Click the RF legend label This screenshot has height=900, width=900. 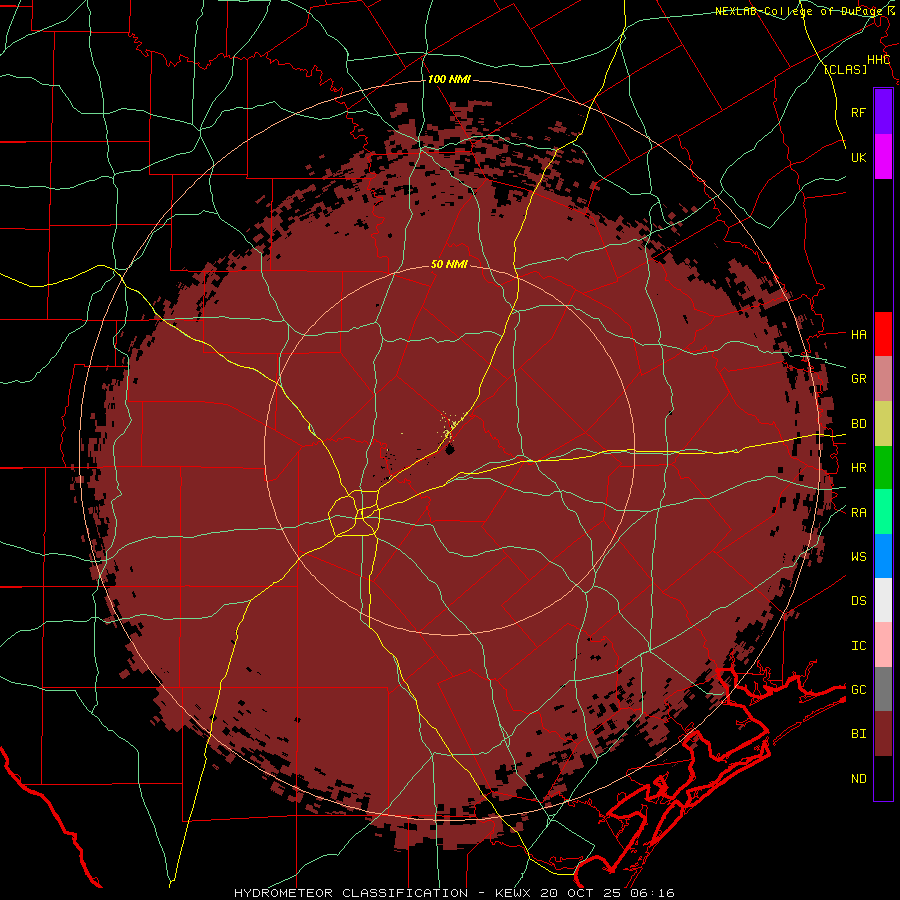click(858, 112)
